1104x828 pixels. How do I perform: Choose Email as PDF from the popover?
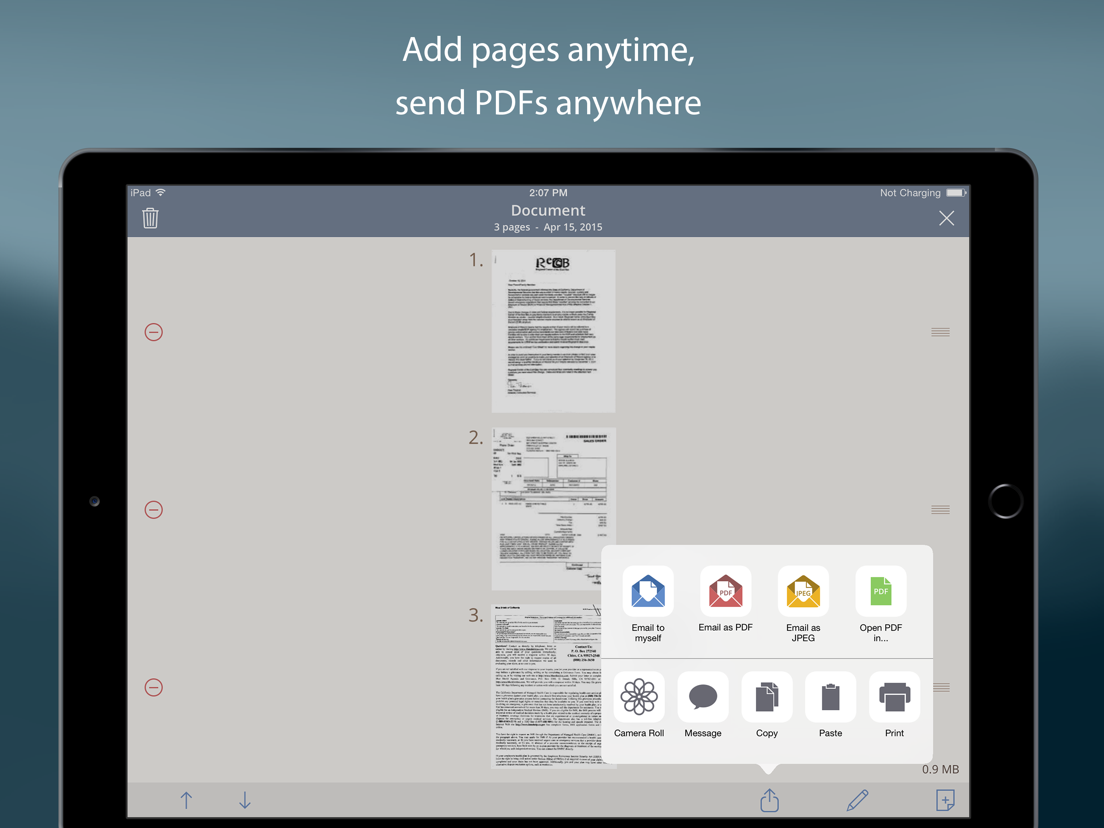click(725, 591)
